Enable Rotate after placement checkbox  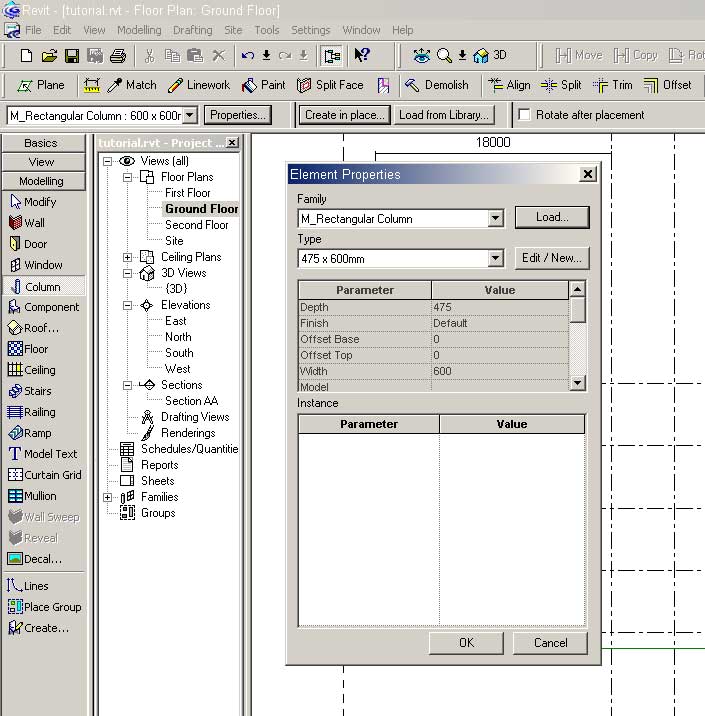tap(525, 114)
